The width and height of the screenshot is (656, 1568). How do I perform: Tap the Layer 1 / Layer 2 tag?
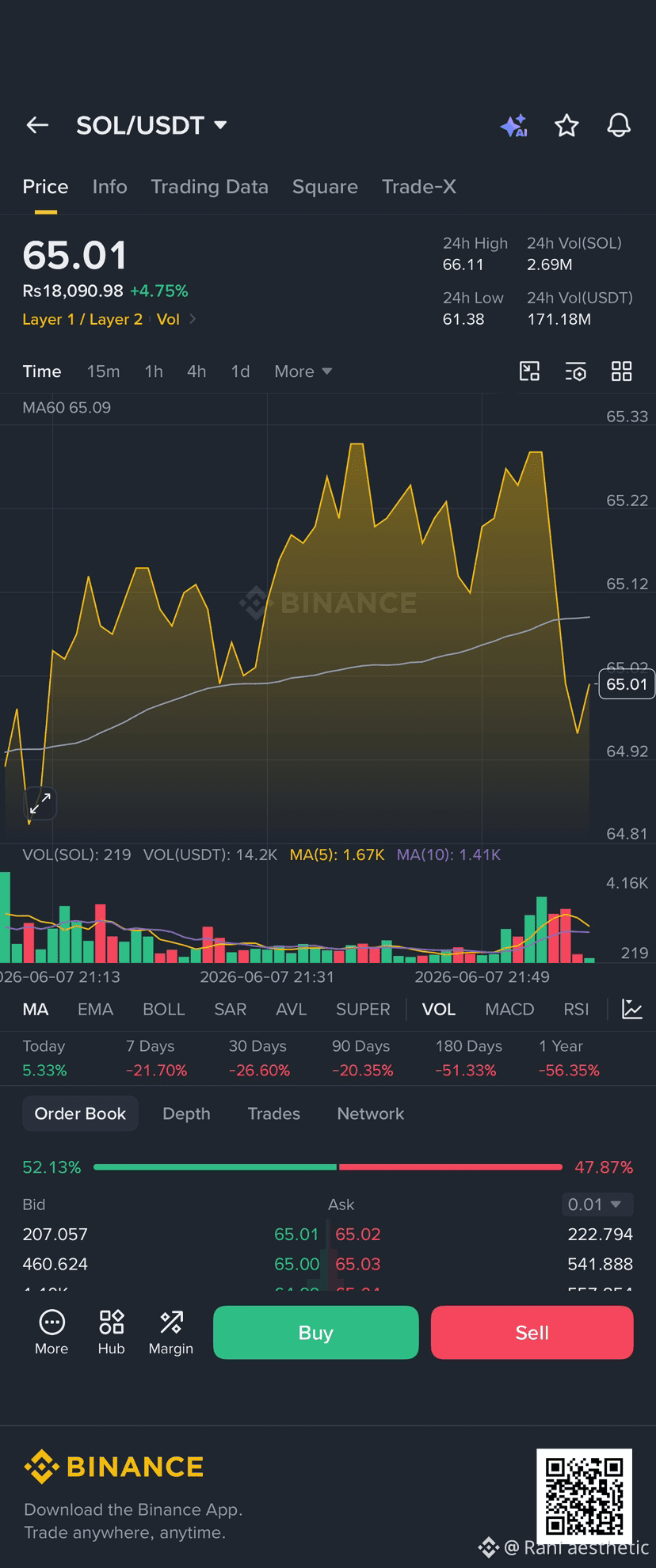(x=82, y=319)
